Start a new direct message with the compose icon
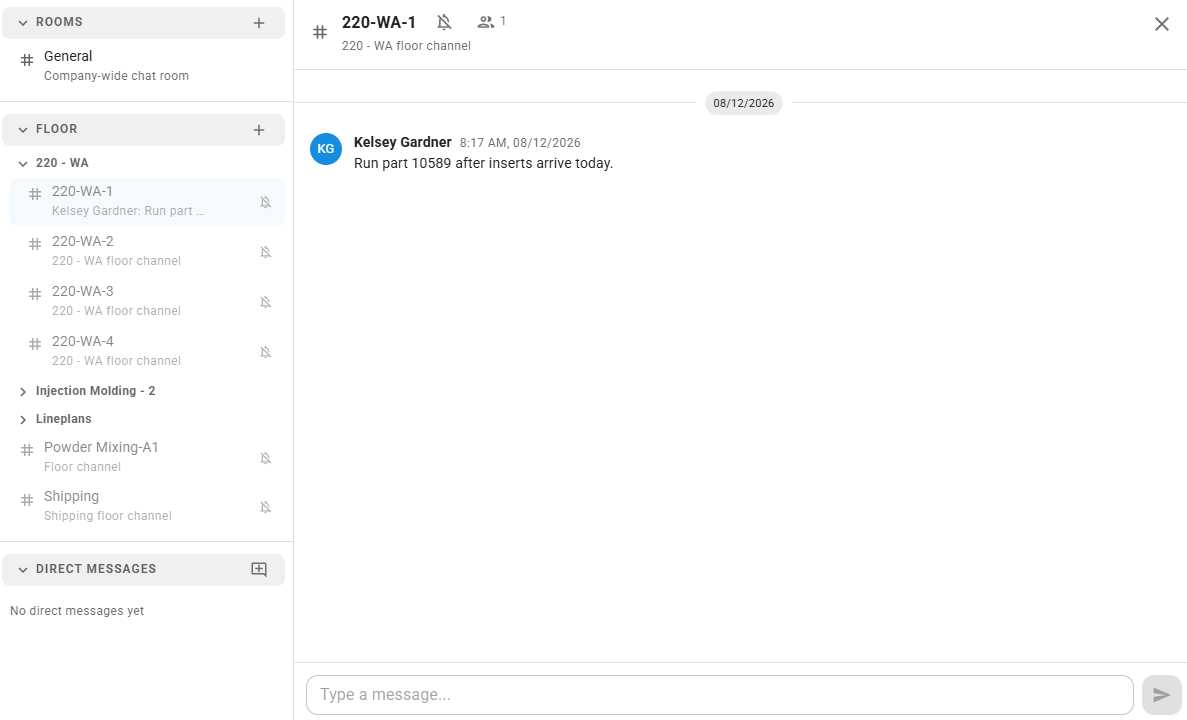This screenshot has width=1187, height=720. point(259,569)
